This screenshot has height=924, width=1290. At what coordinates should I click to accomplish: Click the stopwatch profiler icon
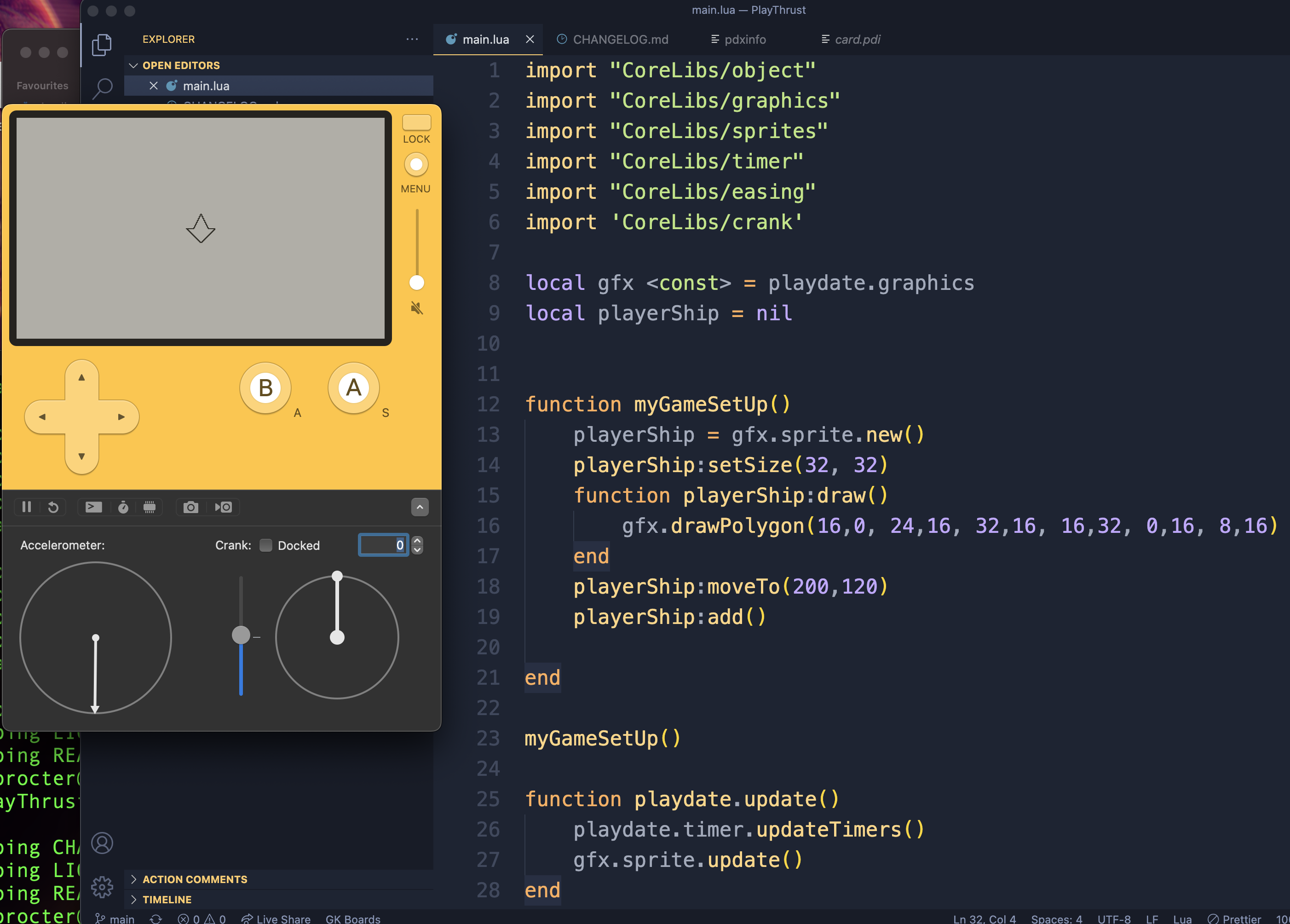point(123,507)
